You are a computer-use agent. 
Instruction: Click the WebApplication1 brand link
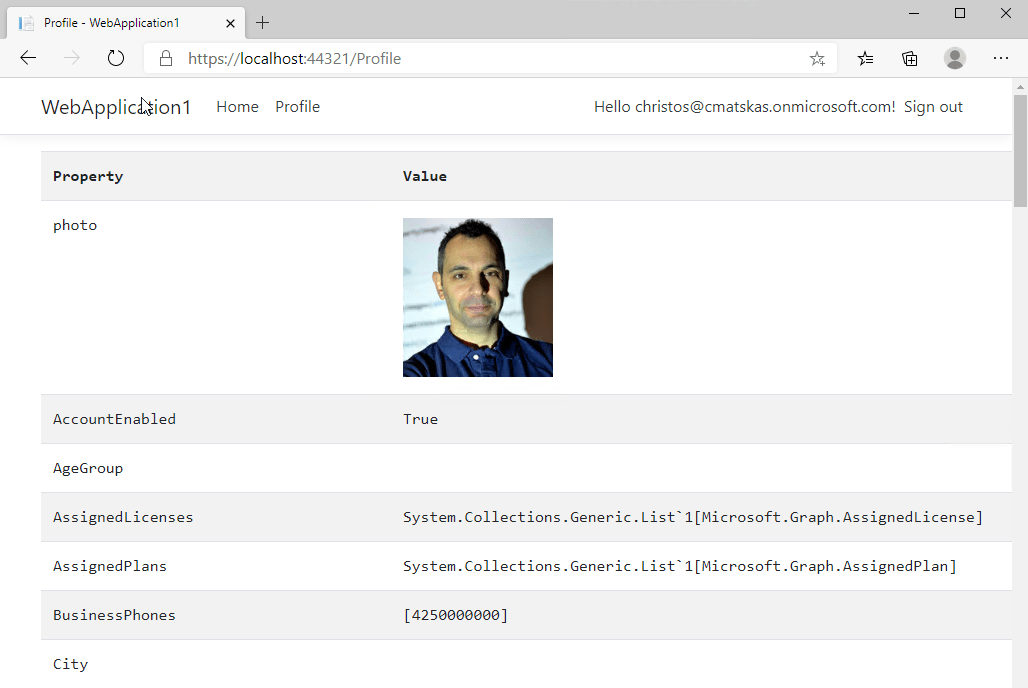coord(115,107)
